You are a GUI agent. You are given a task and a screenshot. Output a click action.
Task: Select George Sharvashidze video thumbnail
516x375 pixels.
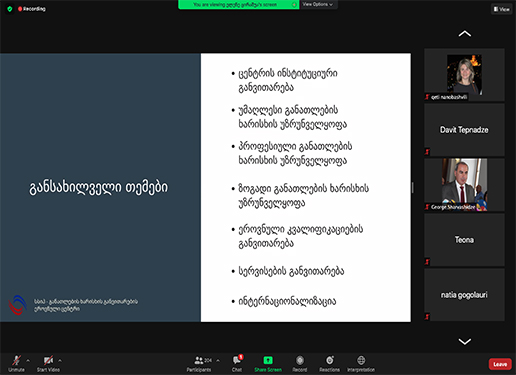(x=464, y=185)
